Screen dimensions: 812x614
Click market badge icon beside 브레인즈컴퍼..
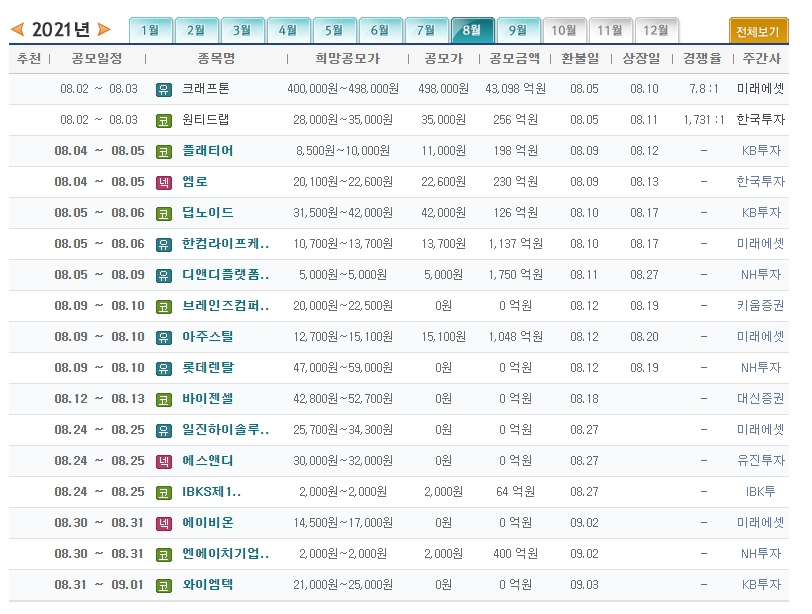pos(164,306)
